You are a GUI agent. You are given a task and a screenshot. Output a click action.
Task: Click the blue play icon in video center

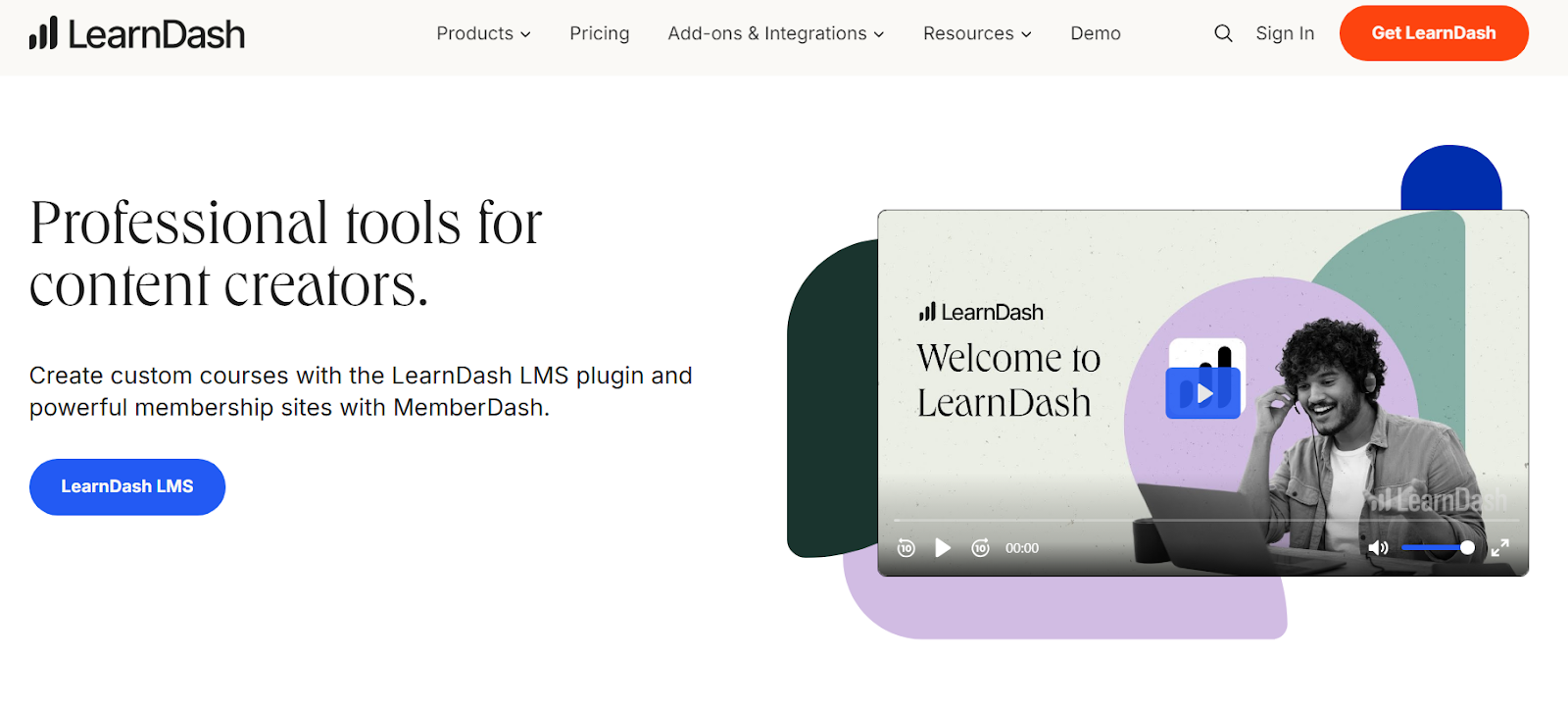pos(1204,392)
